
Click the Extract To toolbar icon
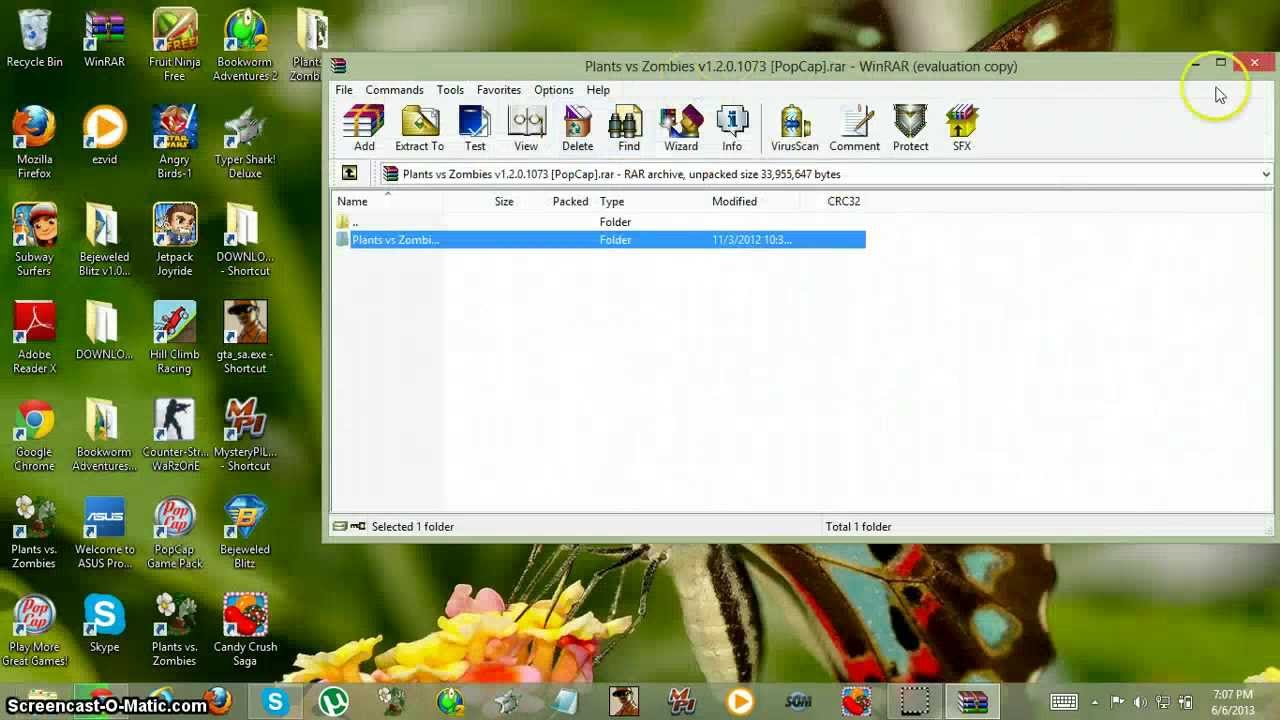coord(419,128)
